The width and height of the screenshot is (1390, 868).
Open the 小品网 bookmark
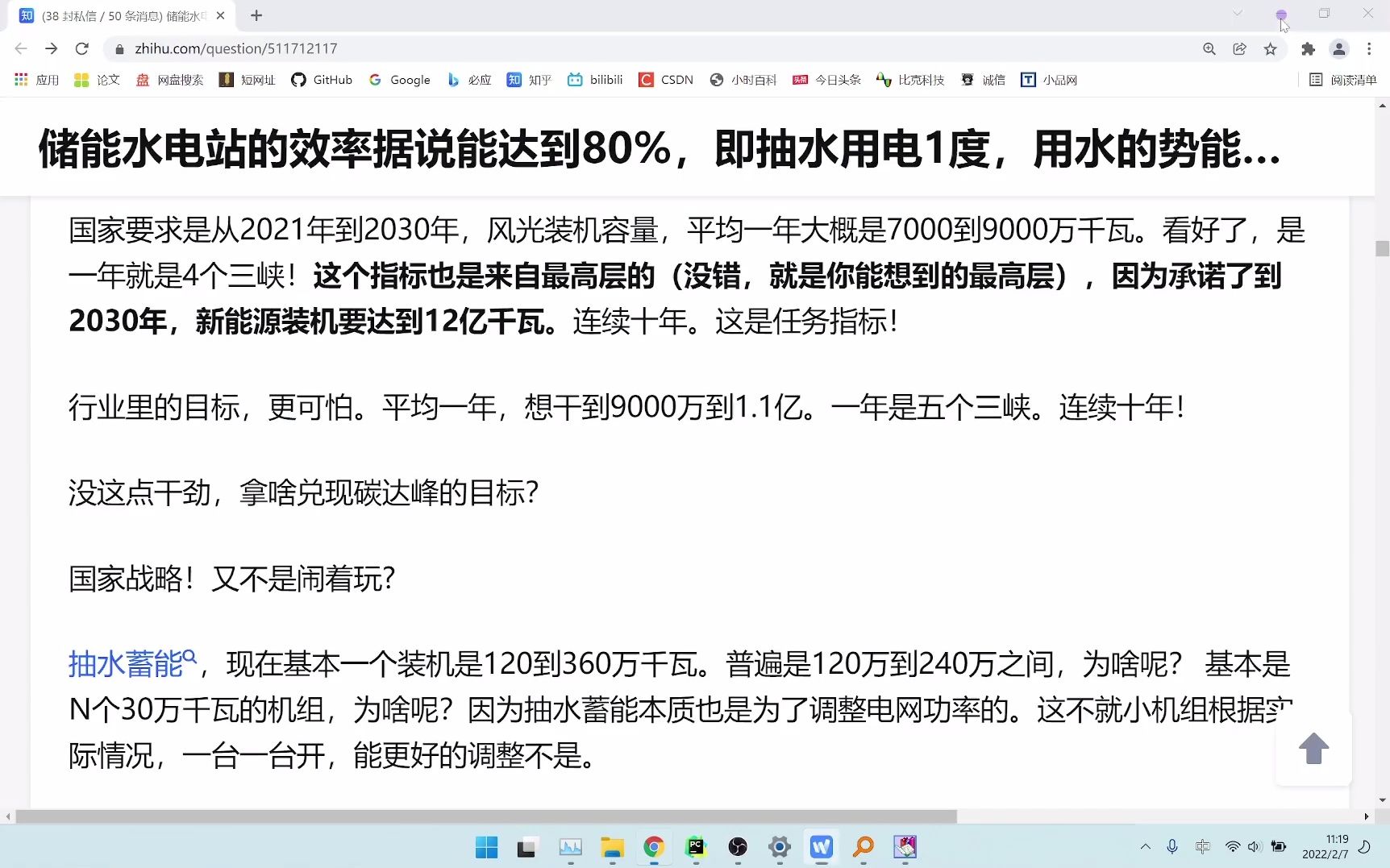pyautogui.click(x=1049, y=80)
